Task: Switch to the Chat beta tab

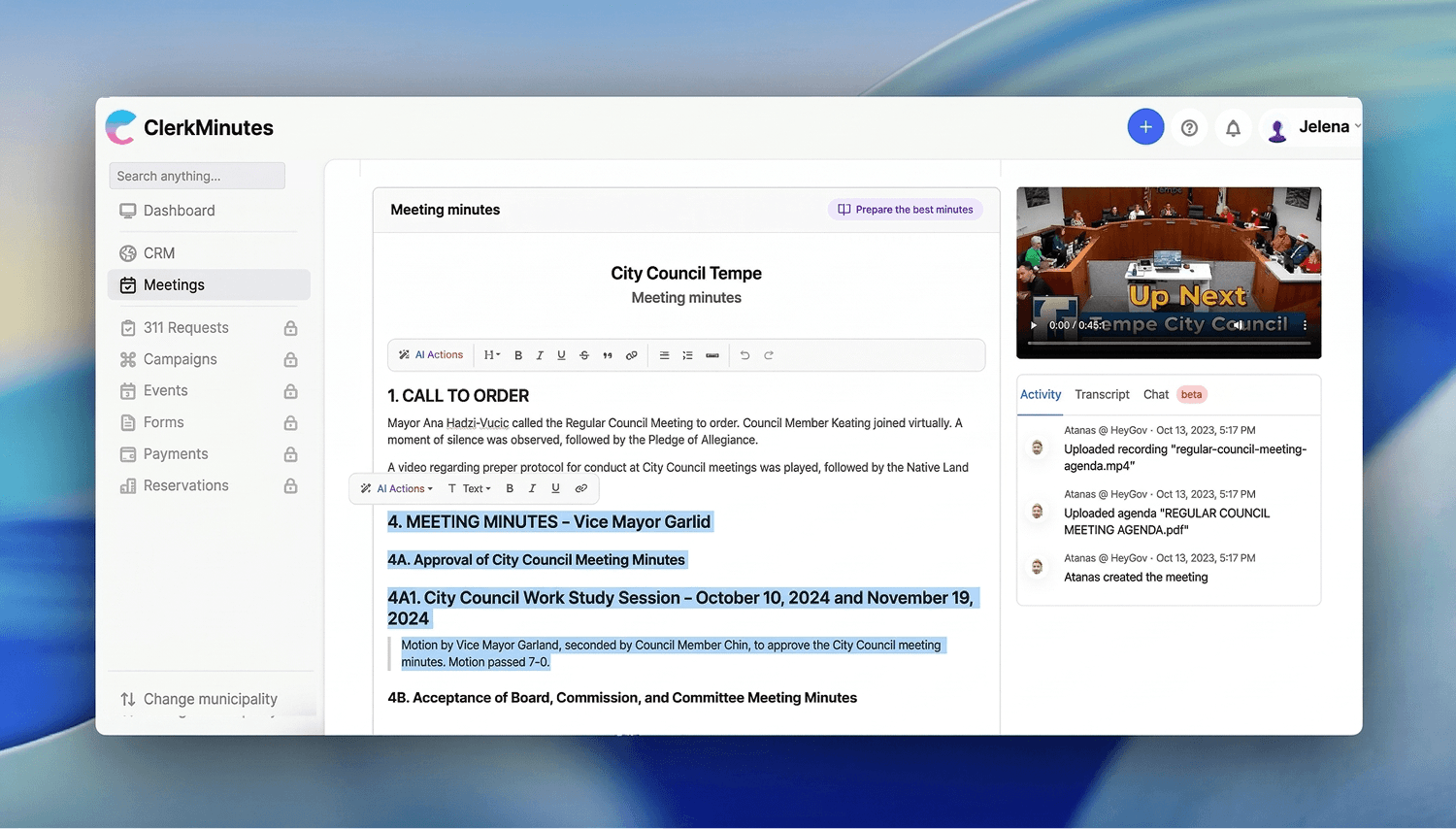Action: click(1174, 394)
